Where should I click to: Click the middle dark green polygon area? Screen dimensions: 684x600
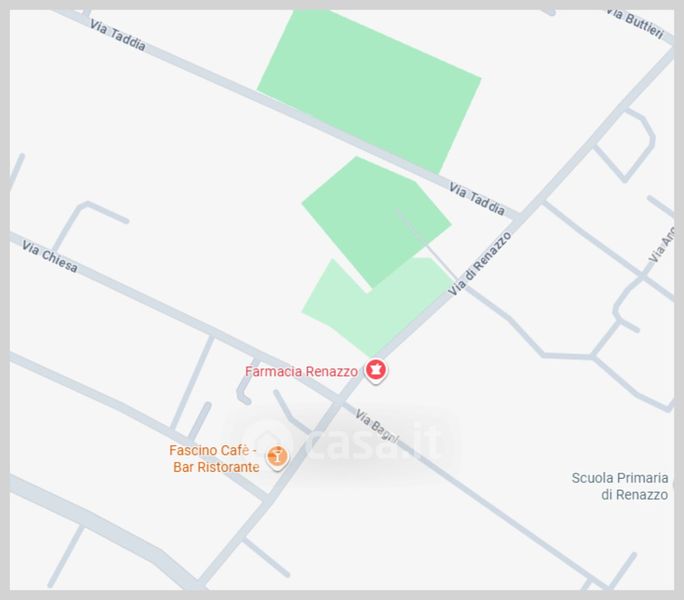click(x=376, y=220)
